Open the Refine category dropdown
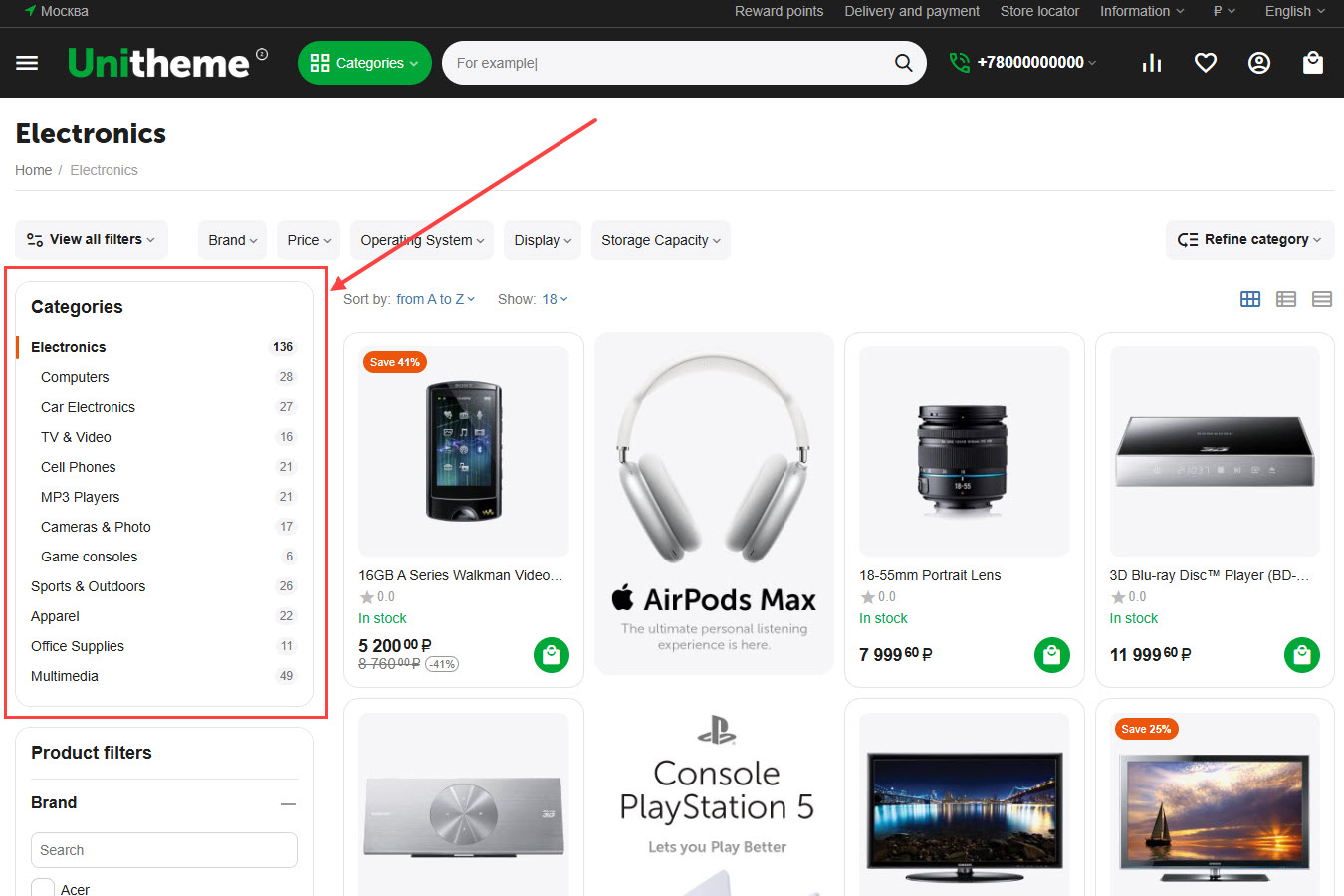1344x896 pixels. tap(1250, 240)
